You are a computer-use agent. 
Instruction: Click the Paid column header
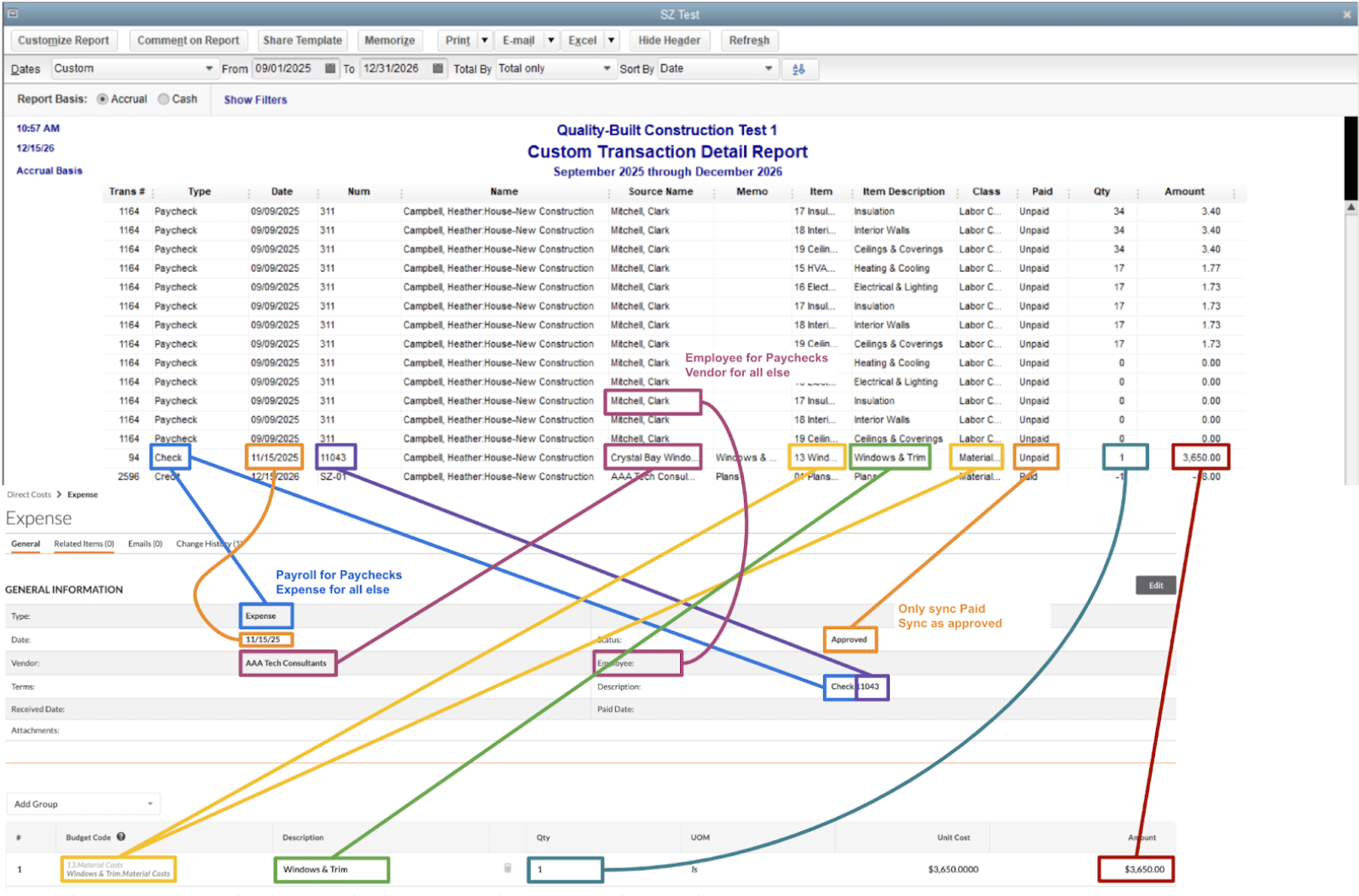tap(1041, 191)
